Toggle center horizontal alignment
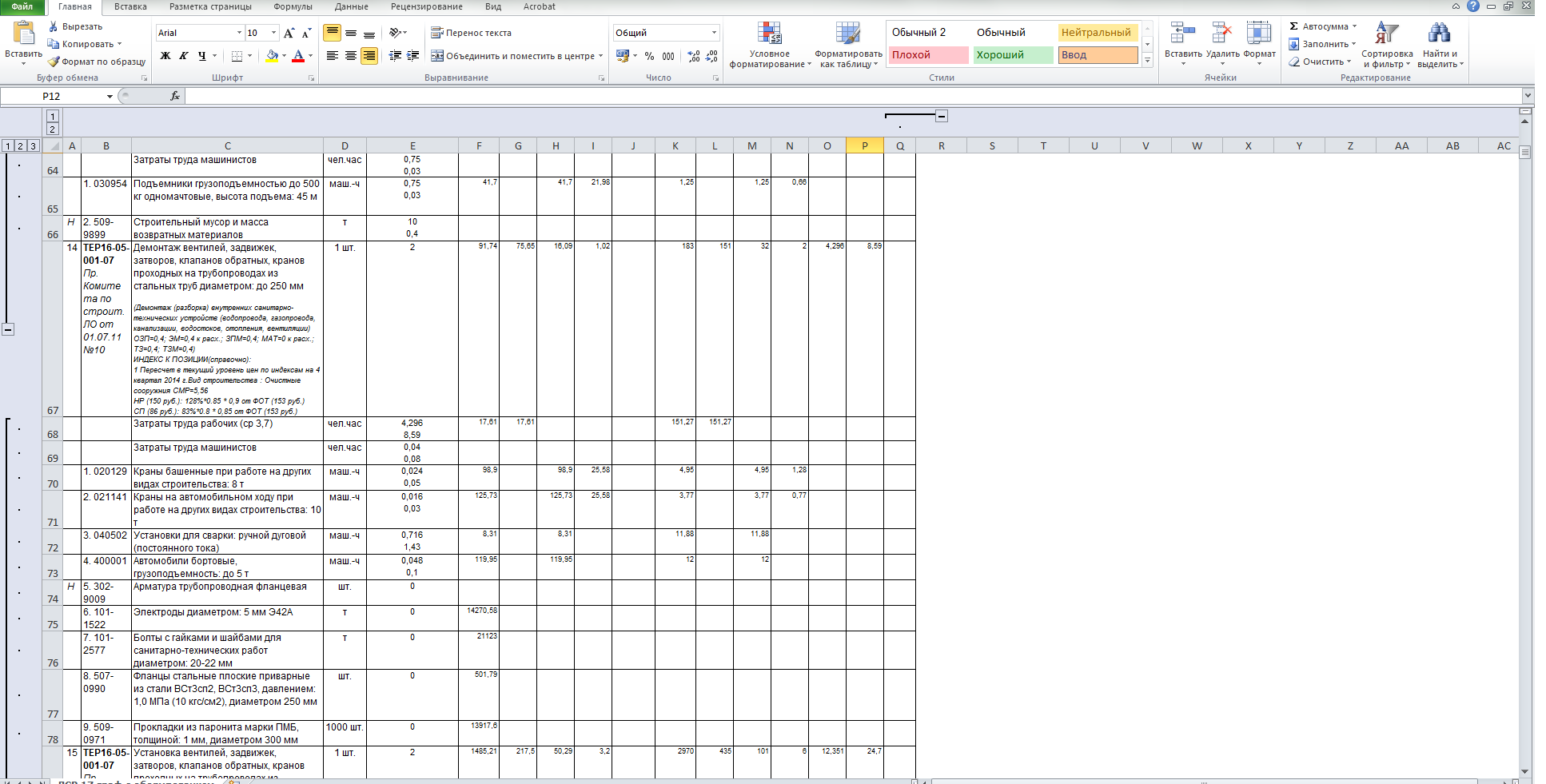Viewport: 1546px width, 784px height. click(351, 56)
